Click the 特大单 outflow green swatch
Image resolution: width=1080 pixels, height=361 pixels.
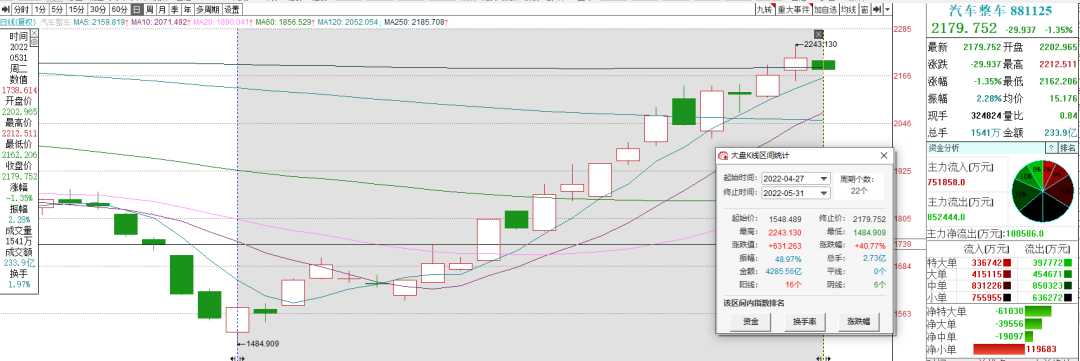click(1068, 262)
